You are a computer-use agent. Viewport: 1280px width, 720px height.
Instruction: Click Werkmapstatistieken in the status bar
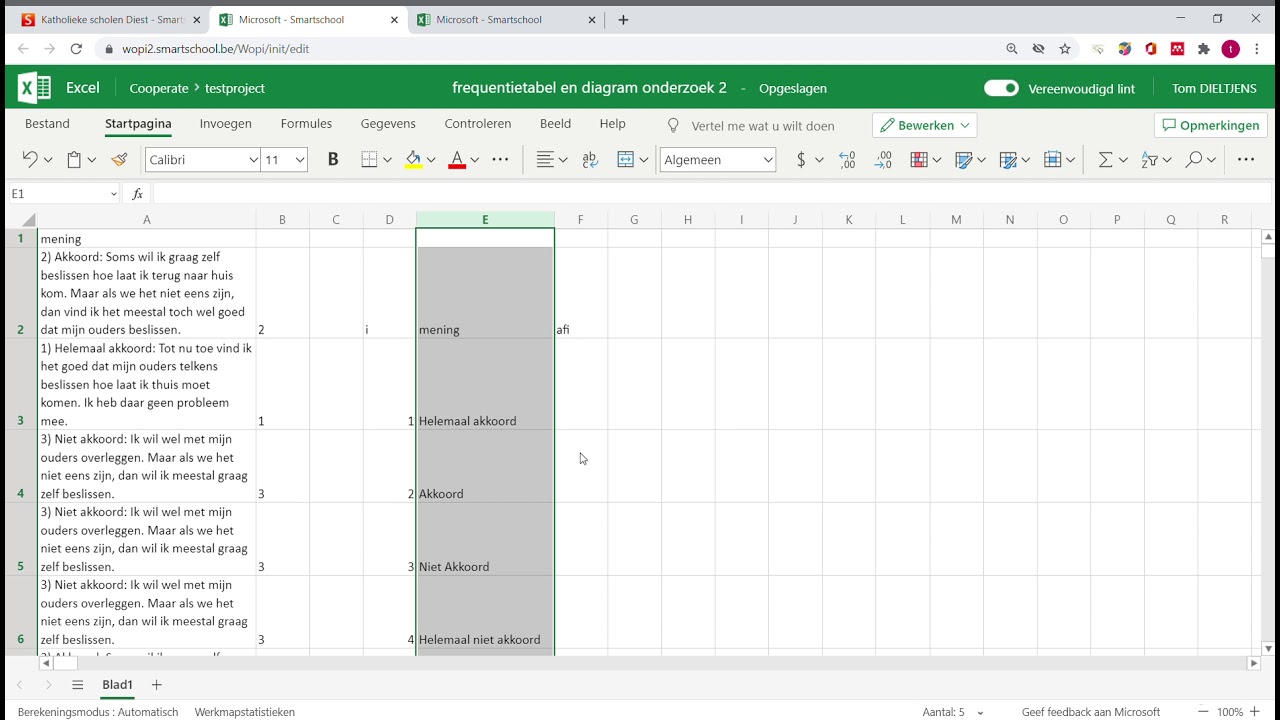pyautogui.click(x=245, y=712)
